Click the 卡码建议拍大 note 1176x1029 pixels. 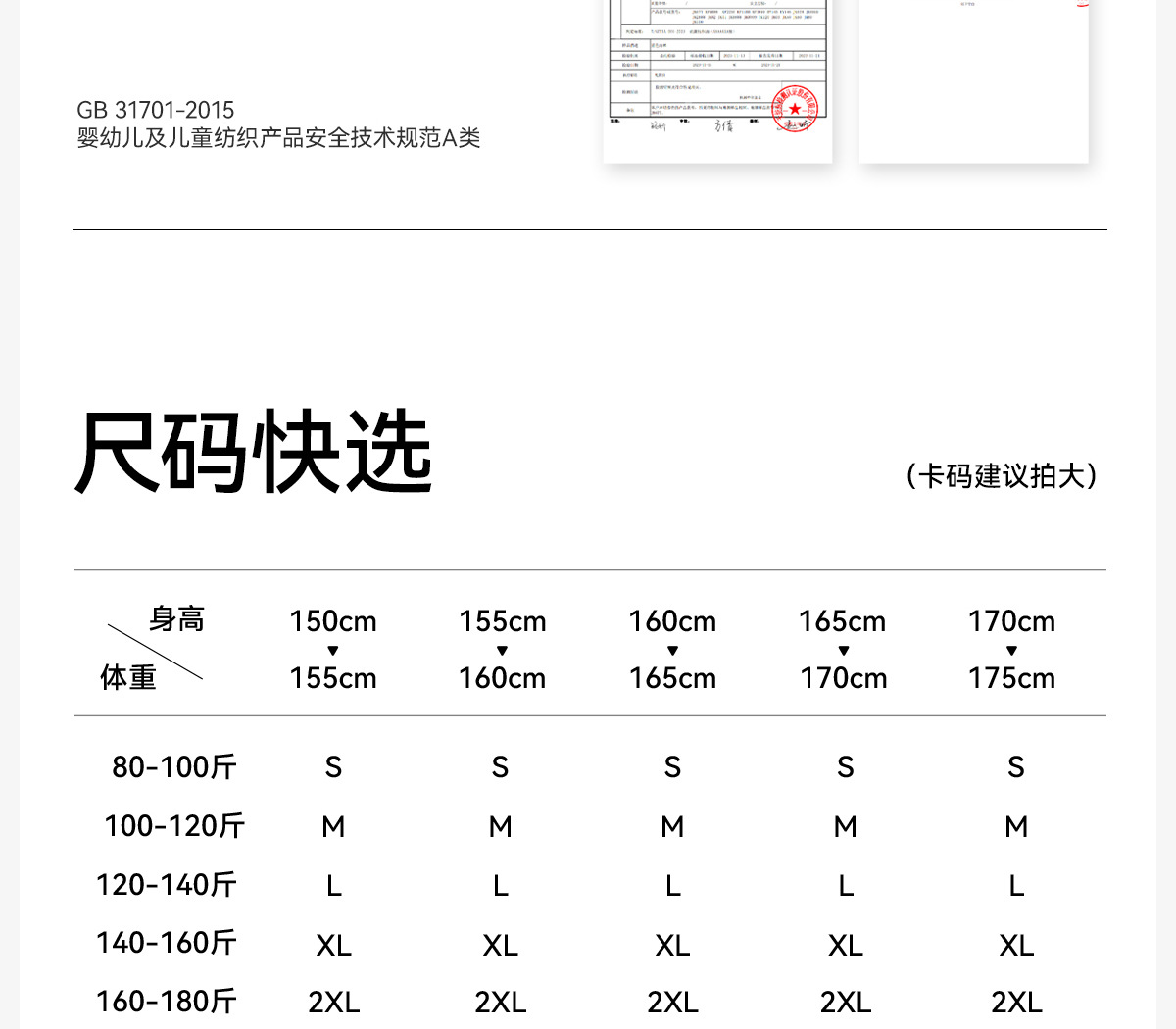tap(1001, 476)
